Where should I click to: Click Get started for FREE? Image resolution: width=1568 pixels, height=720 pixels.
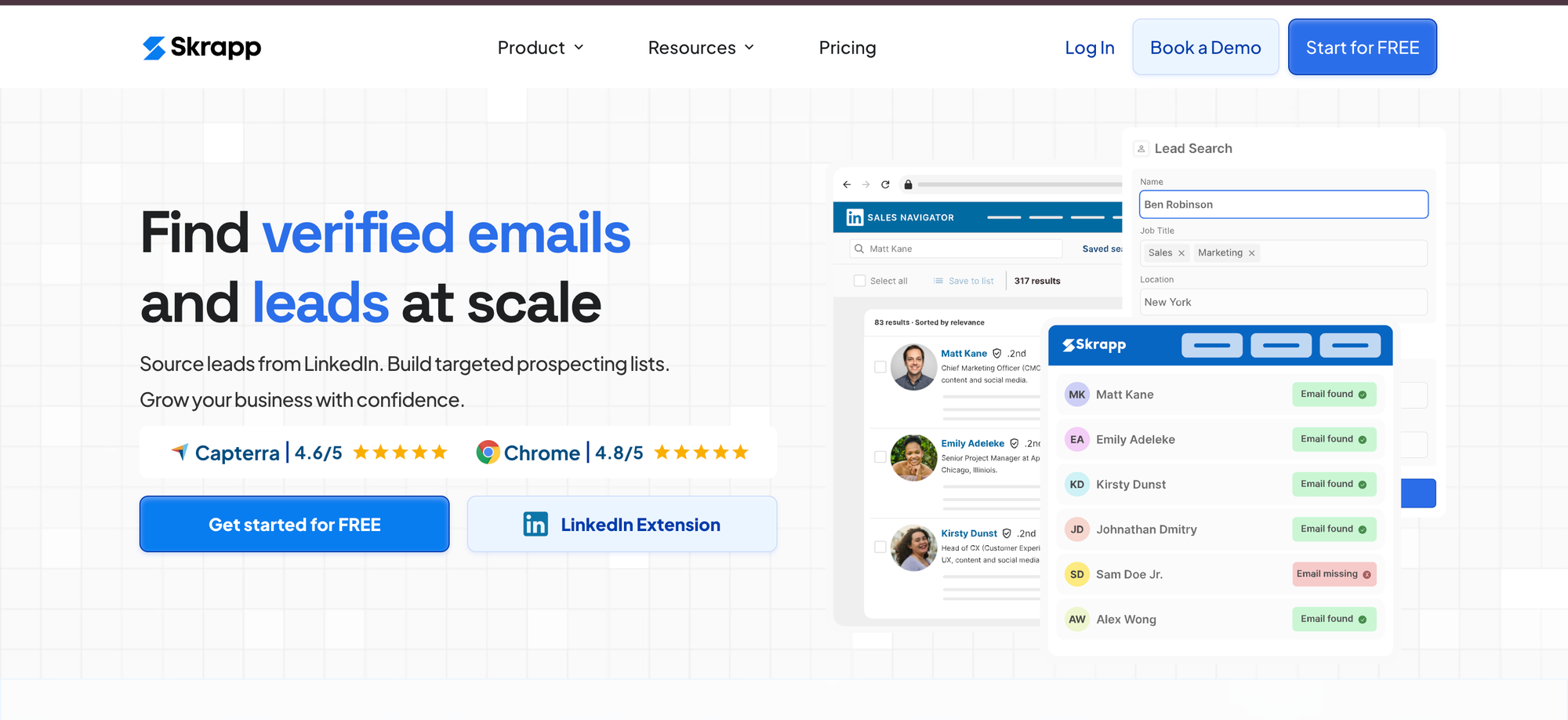pos(294,524)
